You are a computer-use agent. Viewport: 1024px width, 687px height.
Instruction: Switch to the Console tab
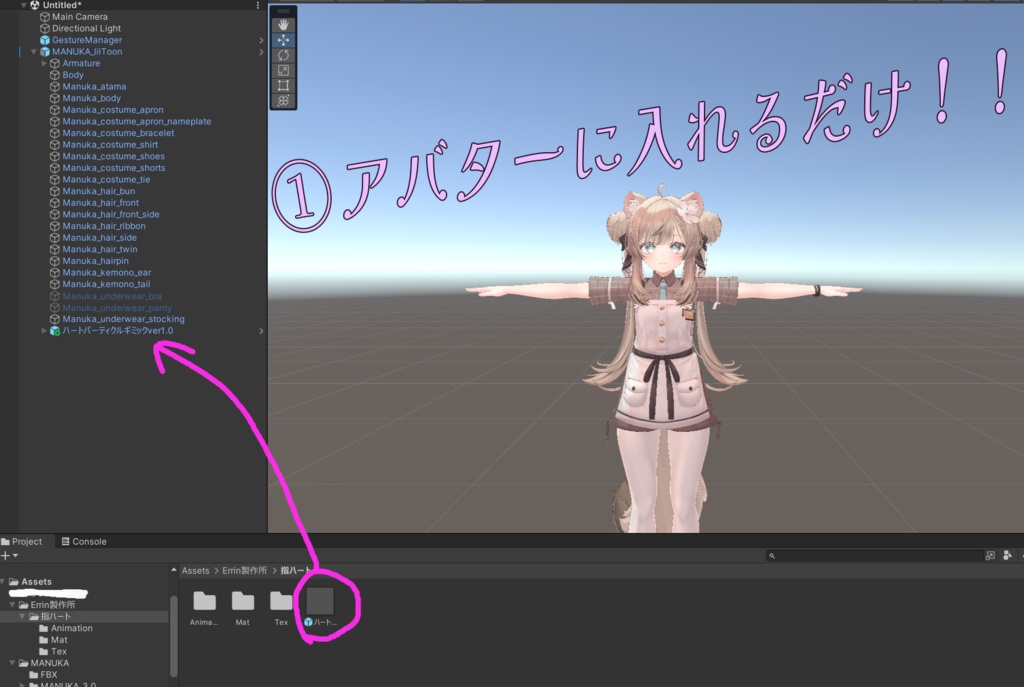[84, 541]
